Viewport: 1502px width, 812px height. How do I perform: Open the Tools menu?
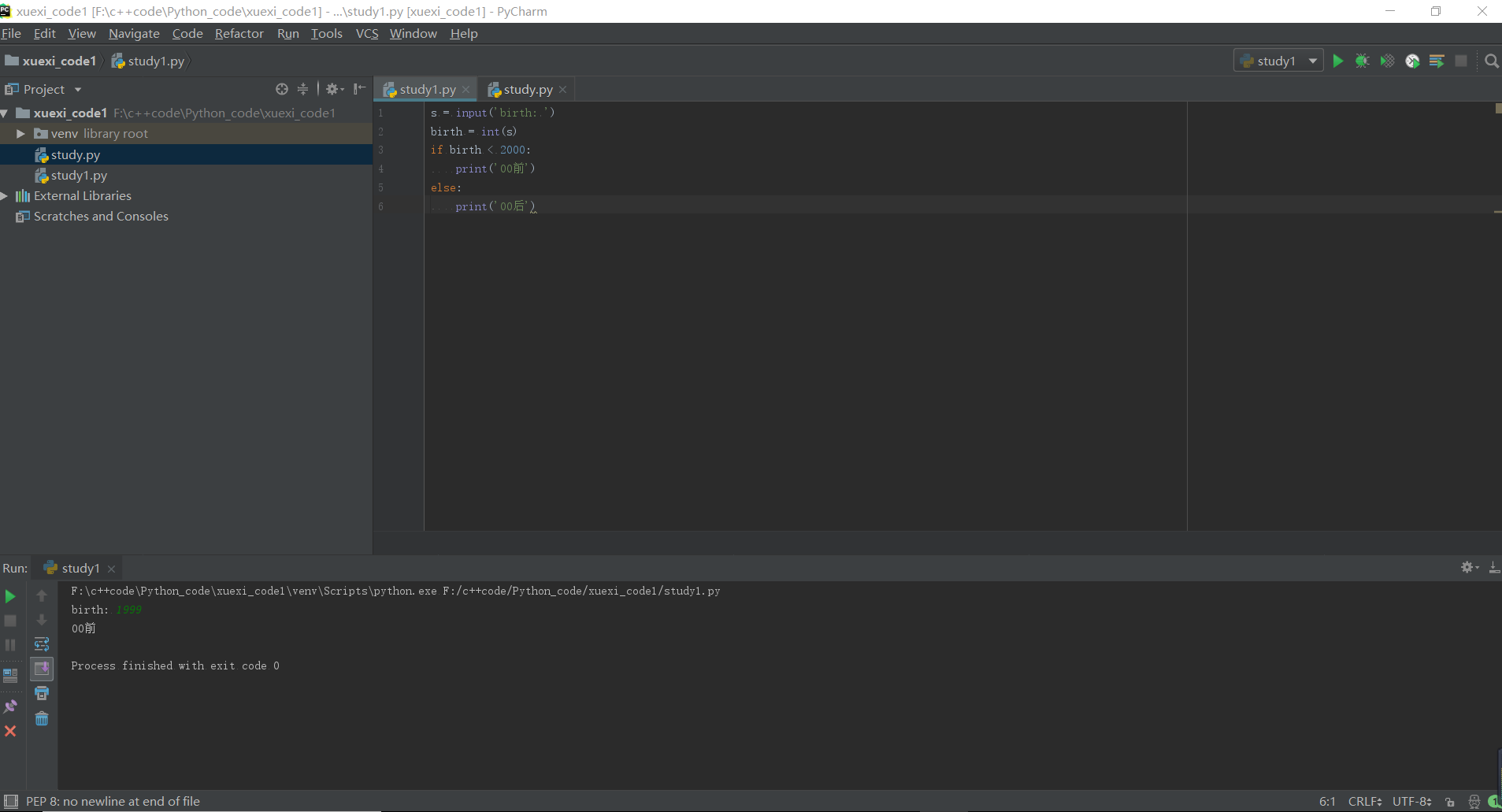click(327, 33)
